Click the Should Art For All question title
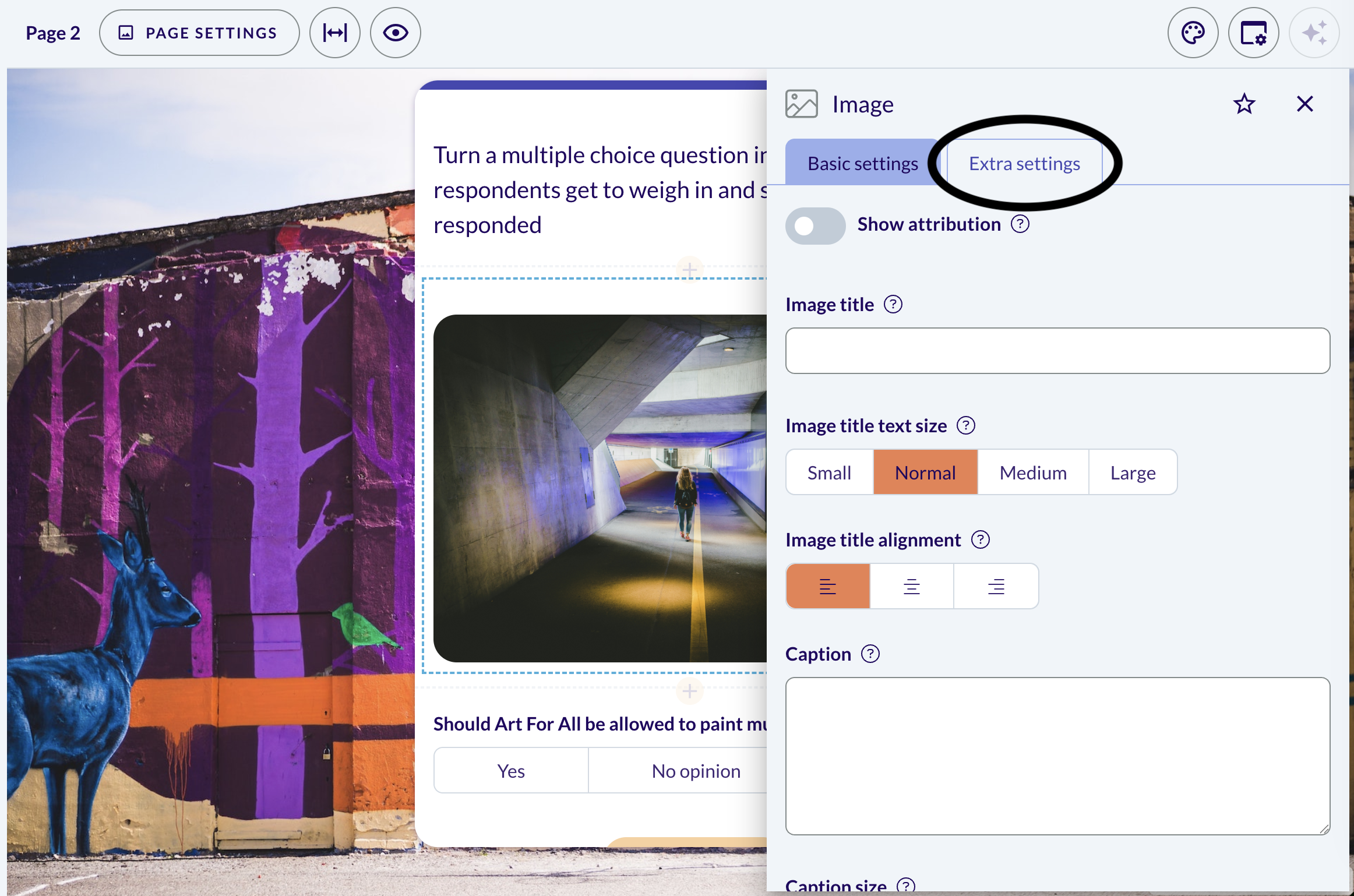The height and width of the screenshot is (896, 1354). pos(600,724)
